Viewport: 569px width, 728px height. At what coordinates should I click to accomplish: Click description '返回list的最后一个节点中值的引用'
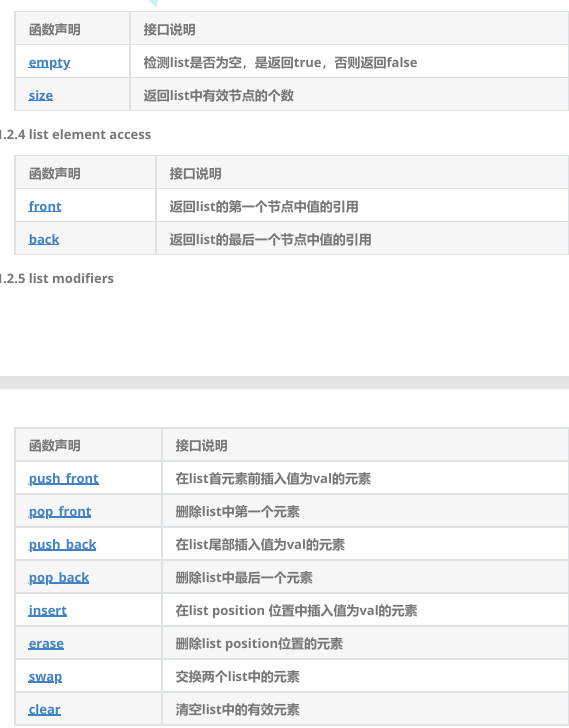click(270, 239)
